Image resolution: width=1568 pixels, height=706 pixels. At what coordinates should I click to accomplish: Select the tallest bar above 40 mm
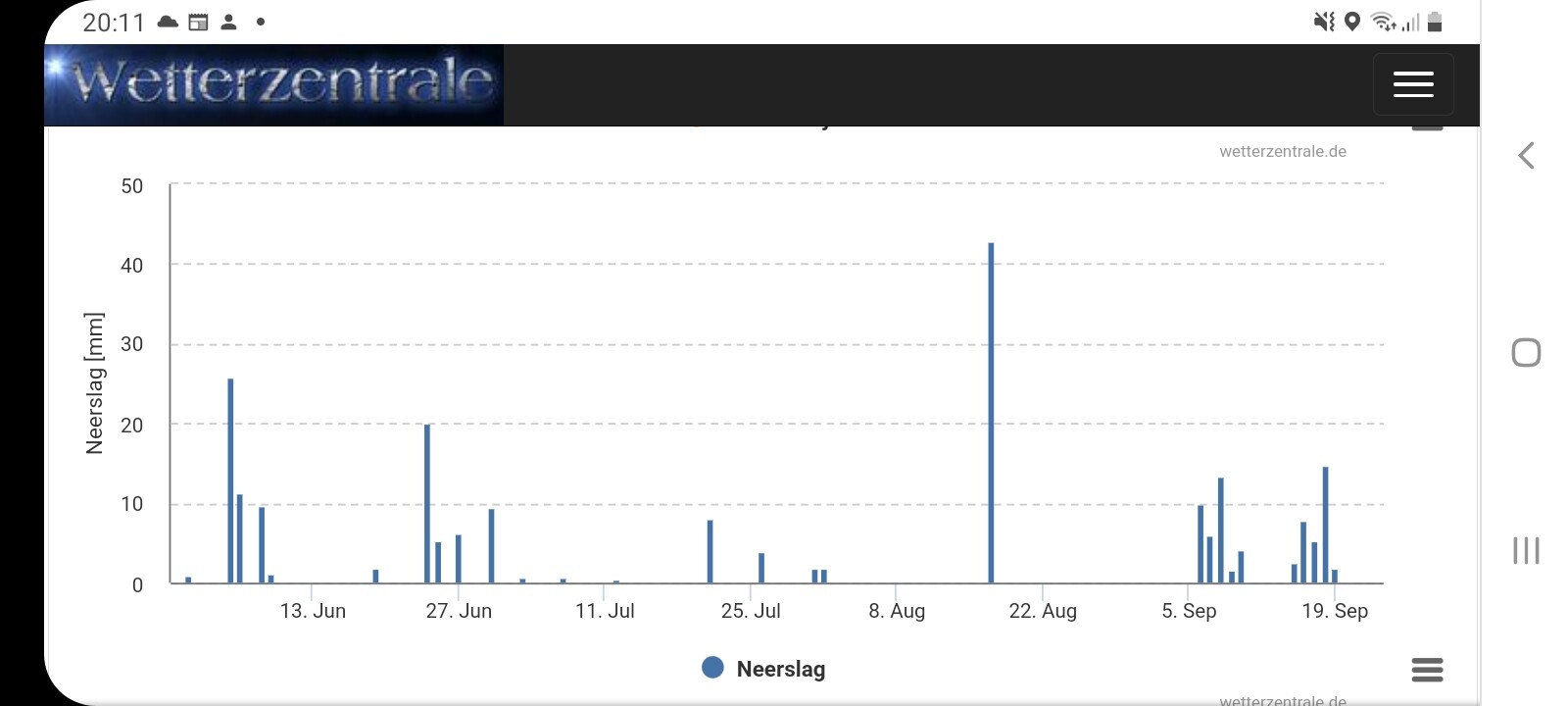coord(991,413)
